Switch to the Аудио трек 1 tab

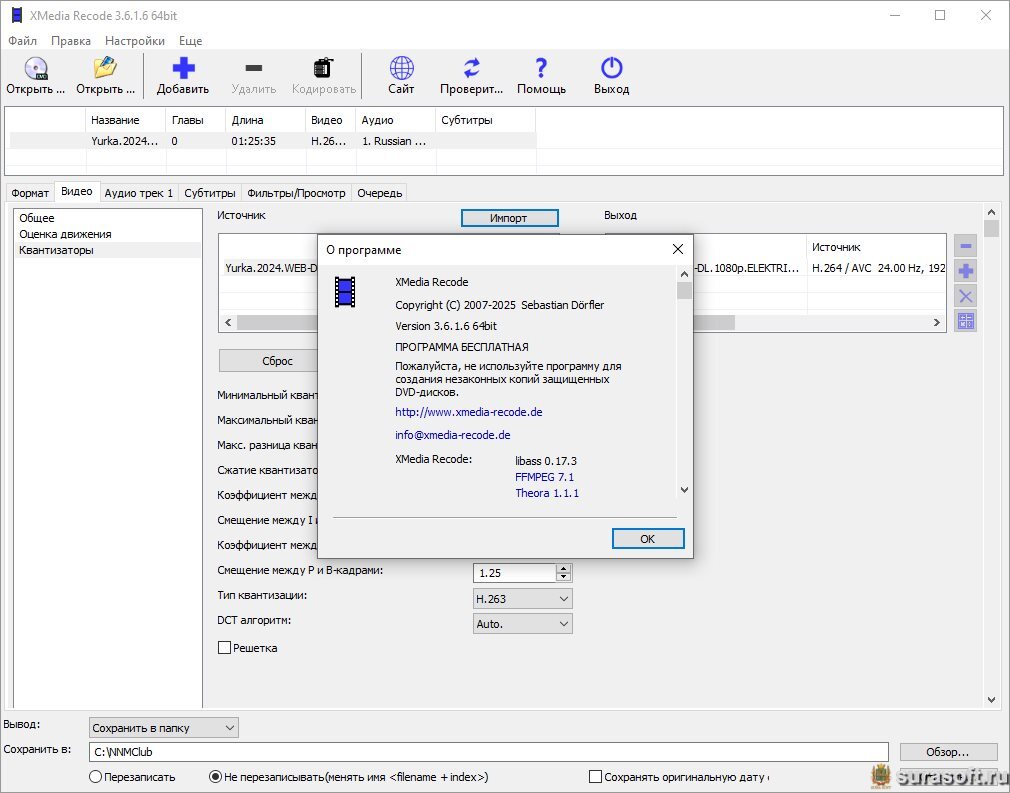pyautogui.click(x=138, y=193)
